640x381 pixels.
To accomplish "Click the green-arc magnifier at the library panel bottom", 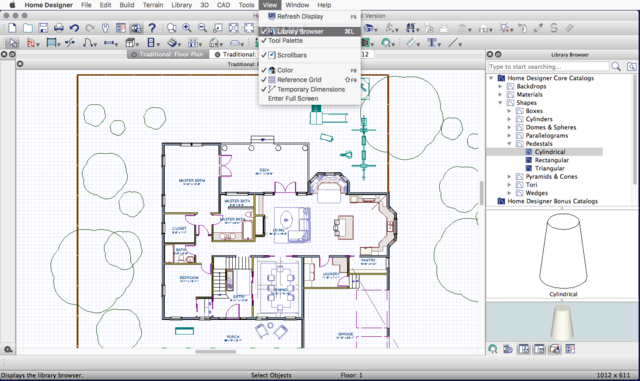I will pyautogui.click(x=493, y=349).
